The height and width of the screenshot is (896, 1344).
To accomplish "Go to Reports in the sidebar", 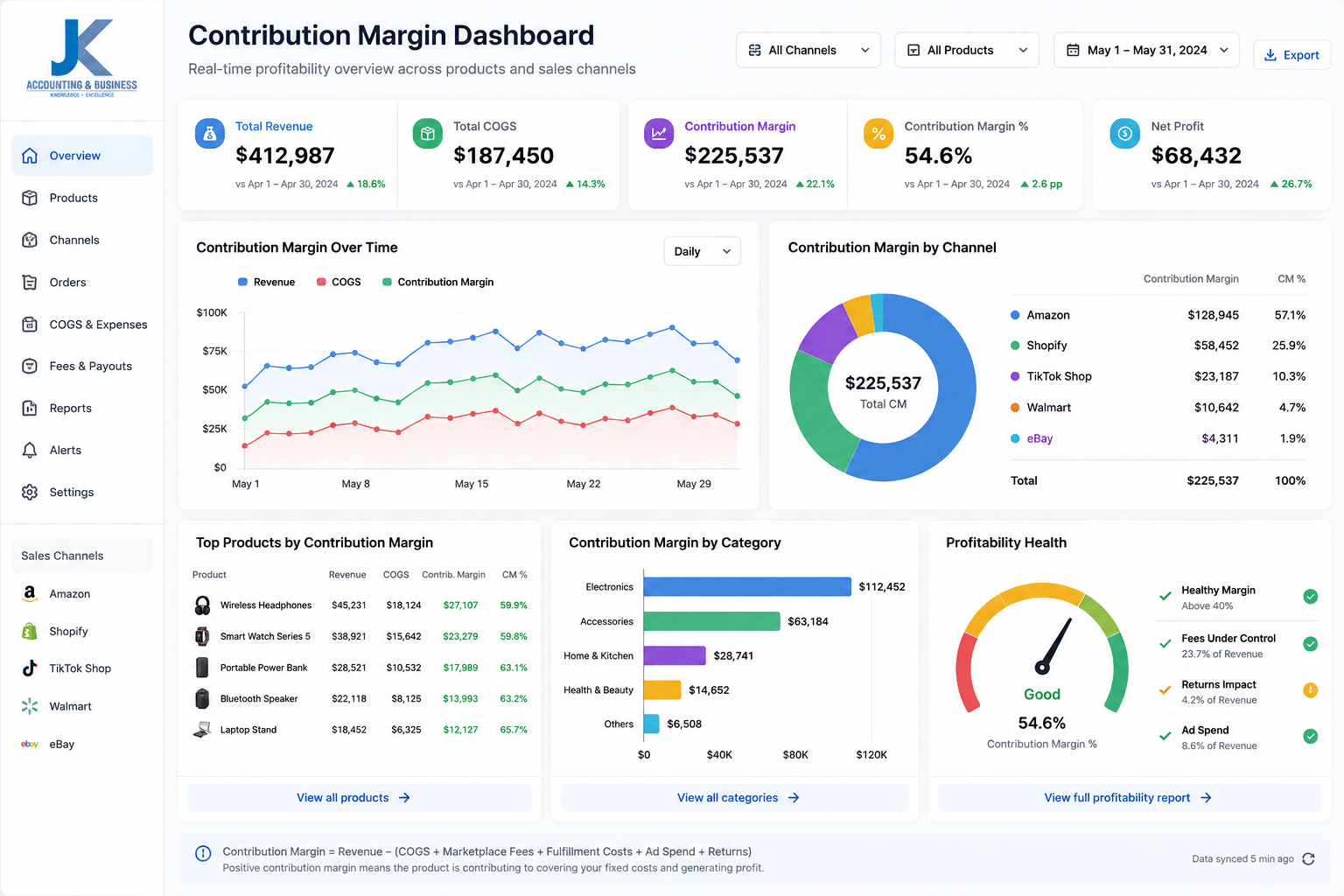I will tap(82, 408).
